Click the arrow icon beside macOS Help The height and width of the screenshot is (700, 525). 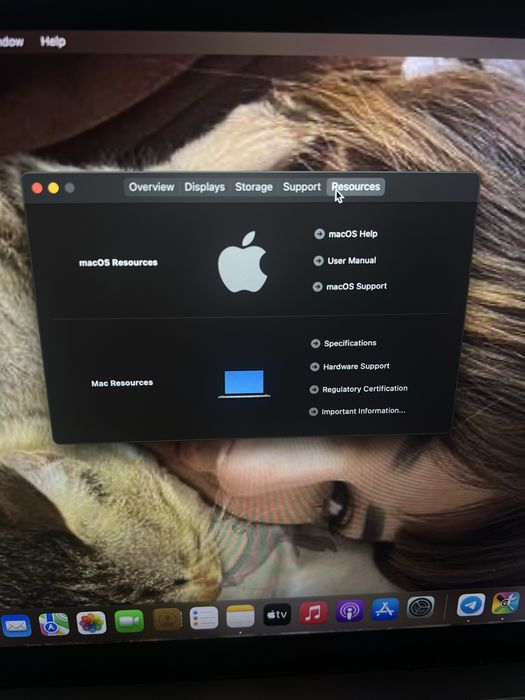[x=319, y=233]
